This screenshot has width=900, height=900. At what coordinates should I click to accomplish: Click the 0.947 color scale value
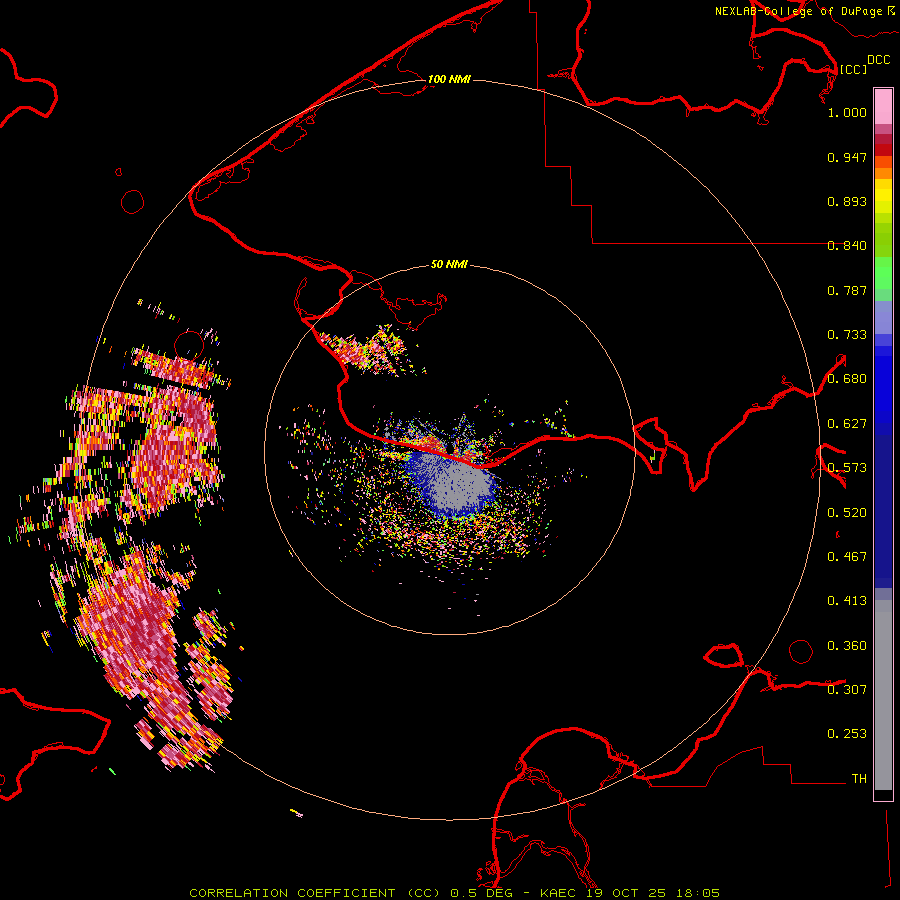(x=847, y=157)
